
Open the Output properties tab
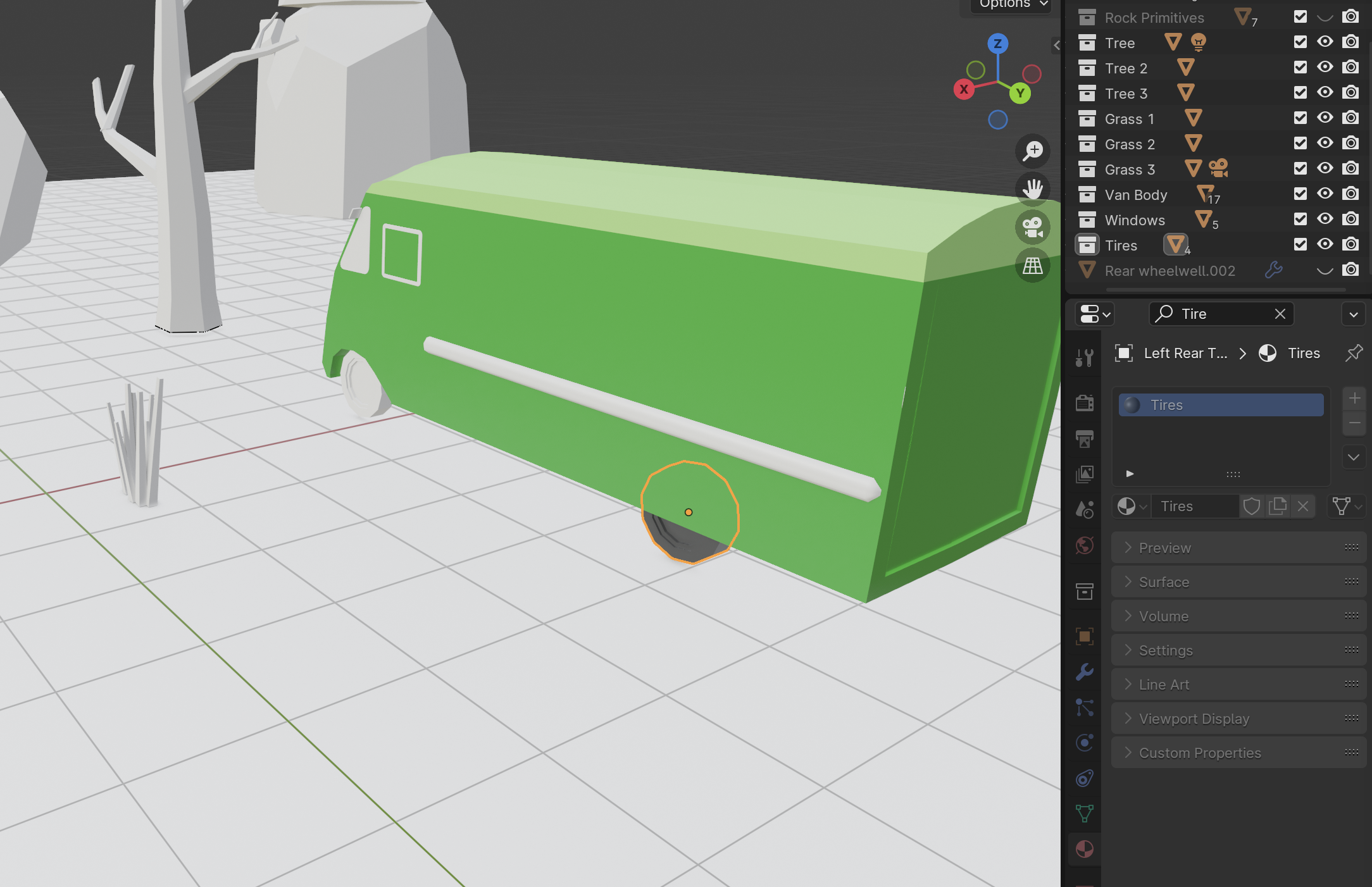point(1085,438)
